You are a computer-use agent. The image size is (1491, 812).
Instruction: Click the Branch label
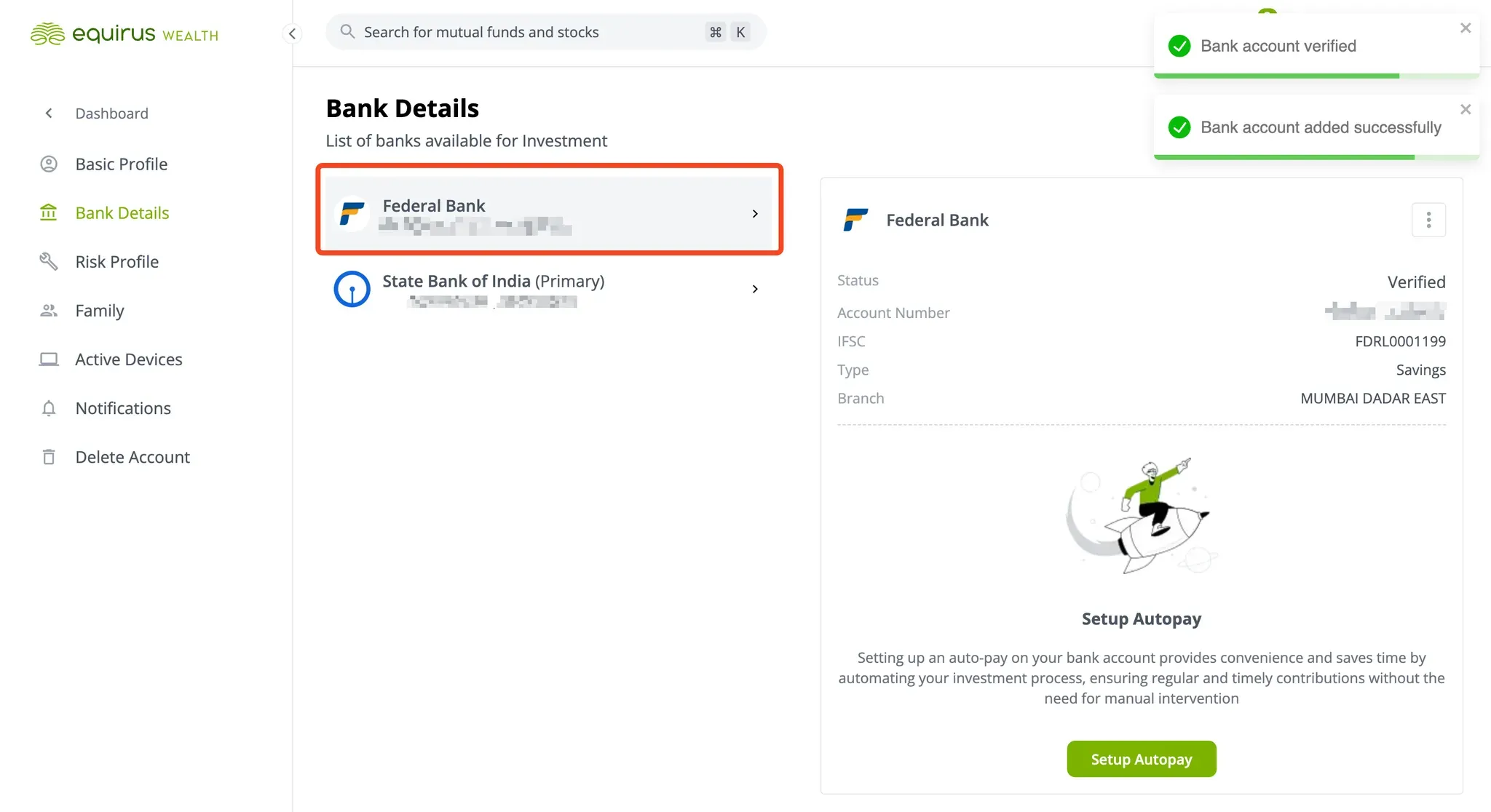(x=861, y=399)
